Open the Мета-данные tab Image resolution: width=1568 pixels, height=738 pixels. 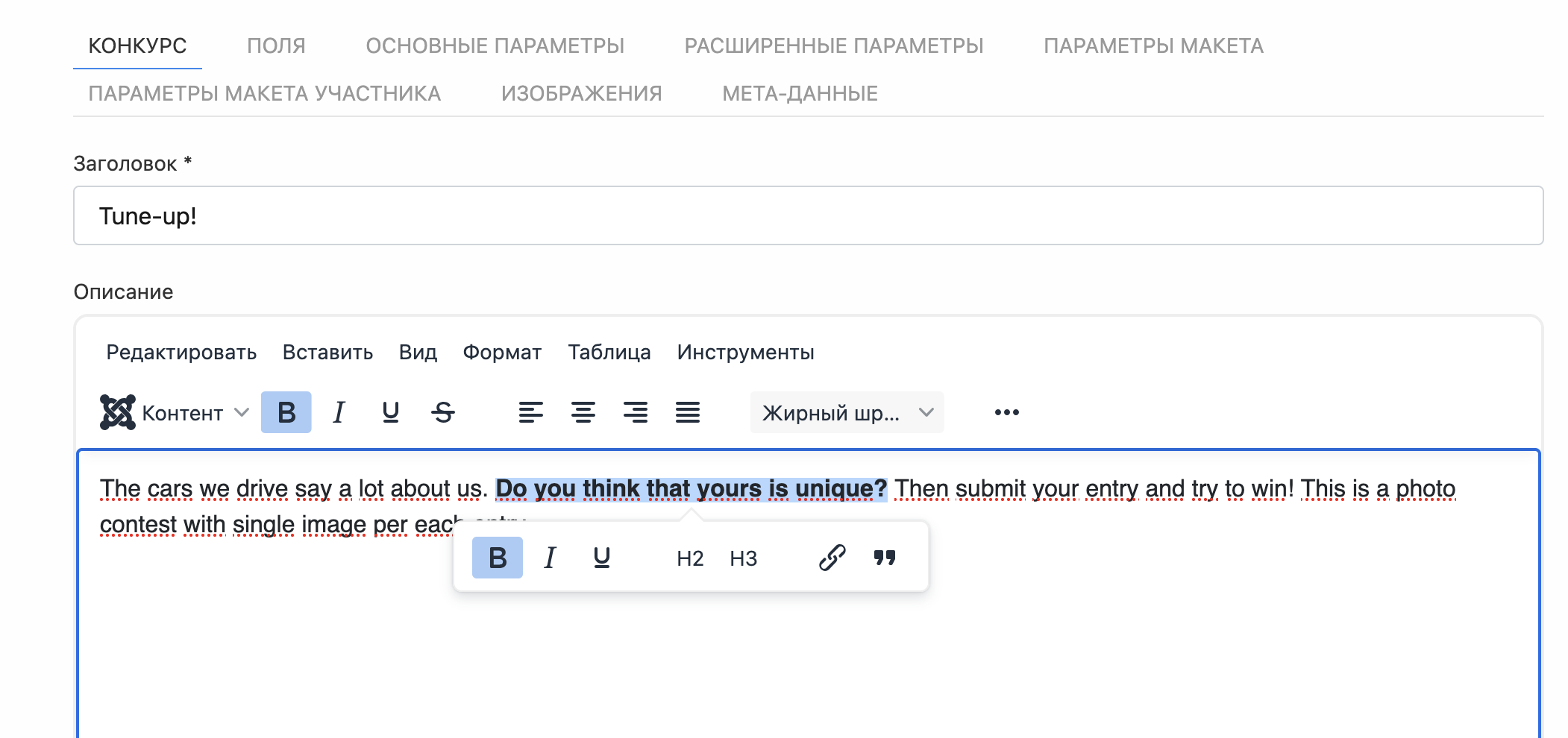coord(800,93)
